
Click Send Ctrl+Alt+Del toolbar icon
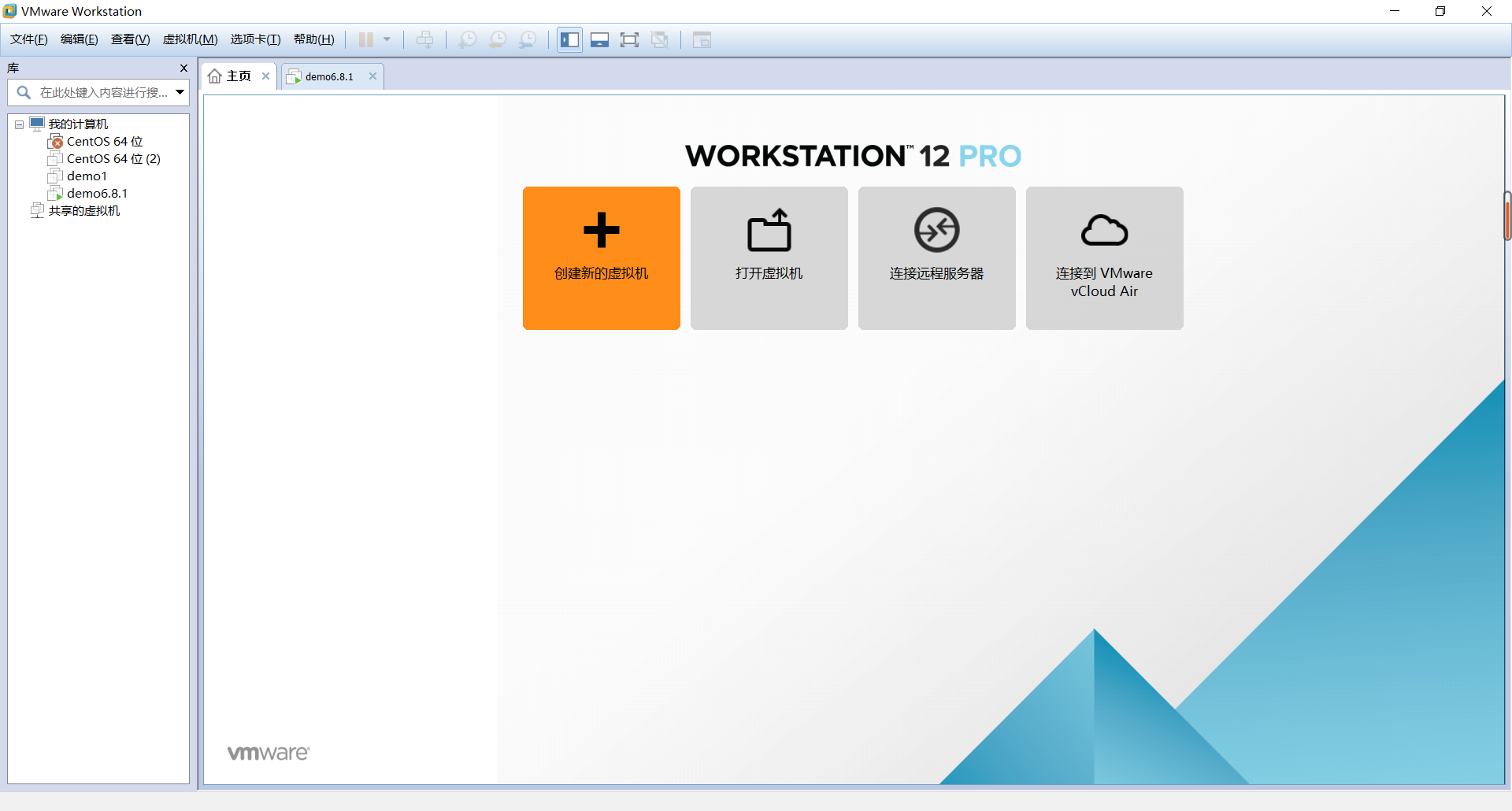[425, 39]
